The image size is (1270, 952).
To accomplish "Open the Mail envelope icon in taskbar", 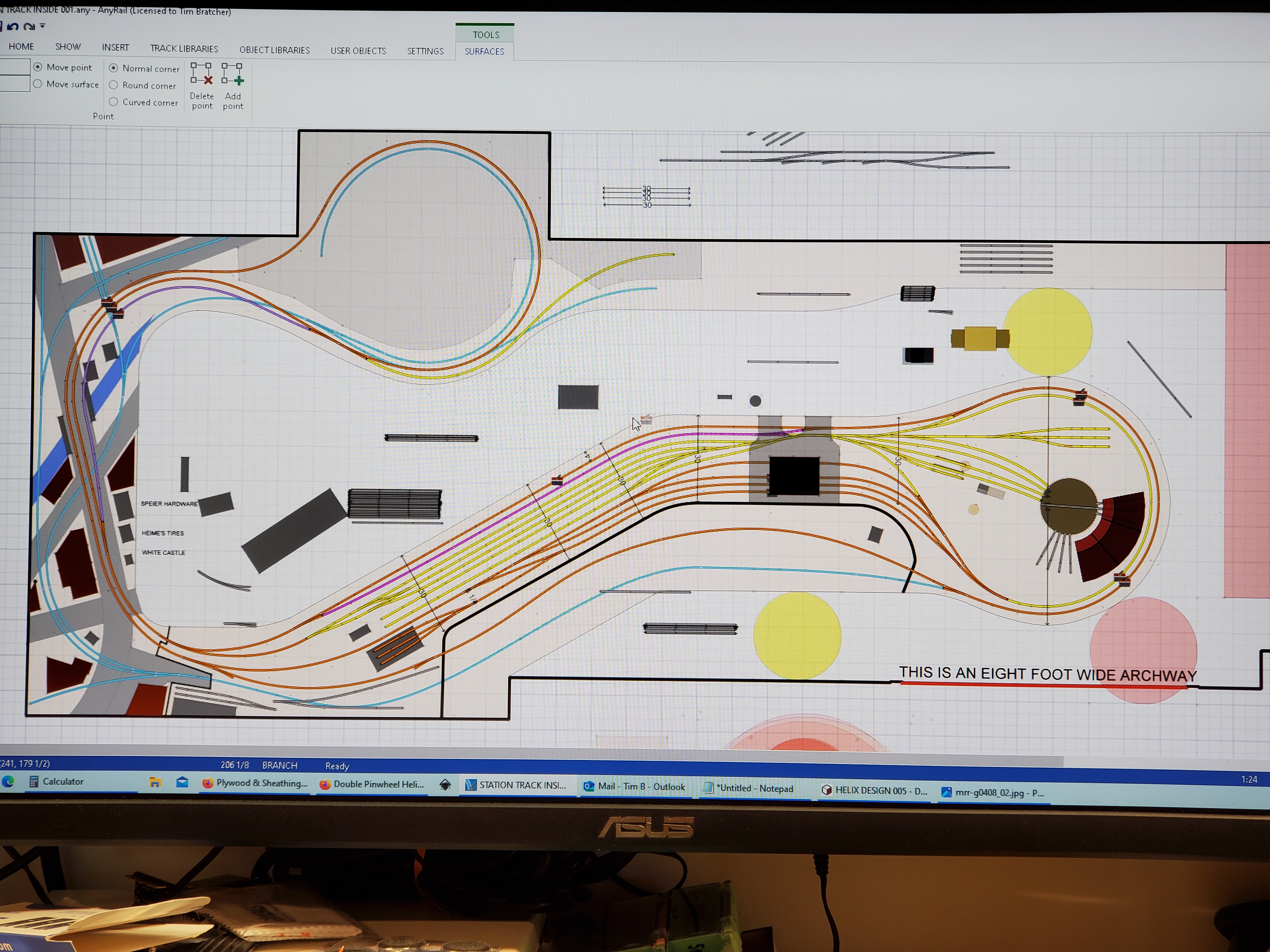I will click(x=182, y=782).
